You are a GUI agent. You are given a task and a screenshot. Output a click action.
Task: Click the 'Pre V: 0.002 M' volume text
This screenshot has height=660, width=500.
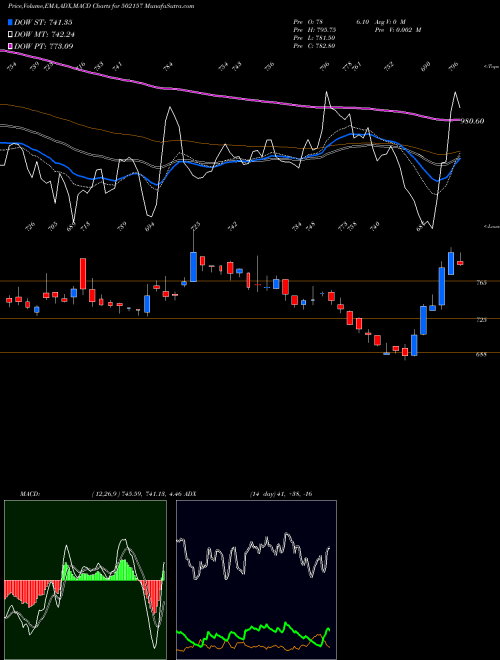pyautogui.click(x=398, y=30)
